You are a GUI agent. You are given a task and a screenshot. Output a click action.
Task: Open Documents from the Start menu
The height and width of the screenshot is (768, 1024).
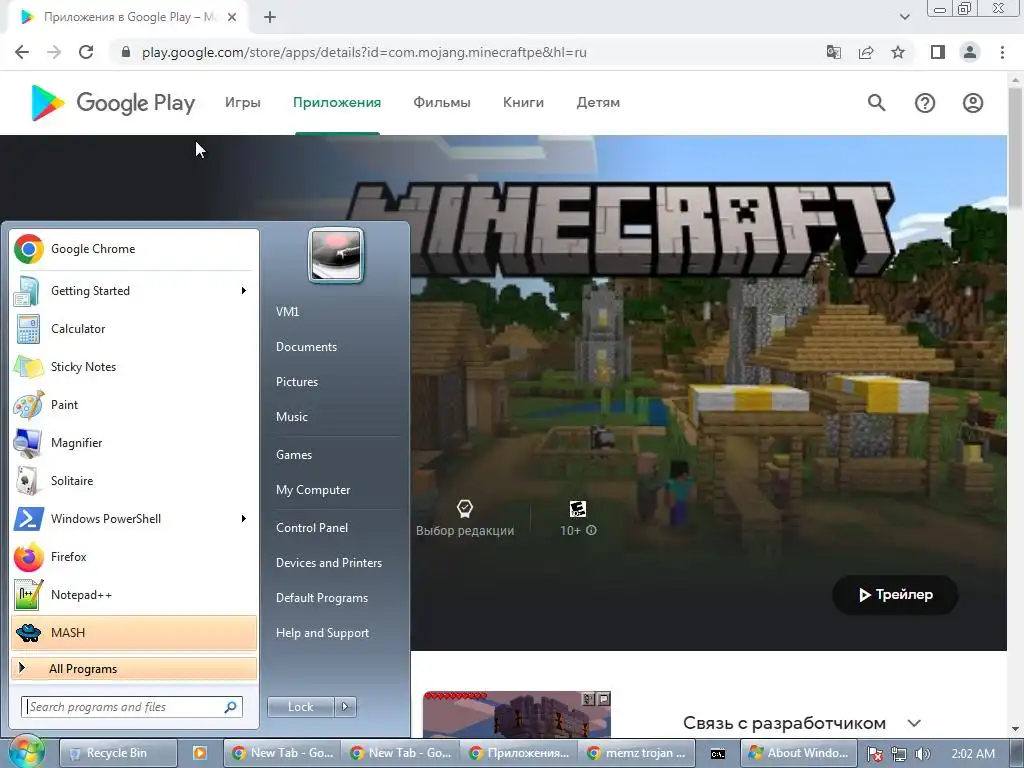coord(306,347)
